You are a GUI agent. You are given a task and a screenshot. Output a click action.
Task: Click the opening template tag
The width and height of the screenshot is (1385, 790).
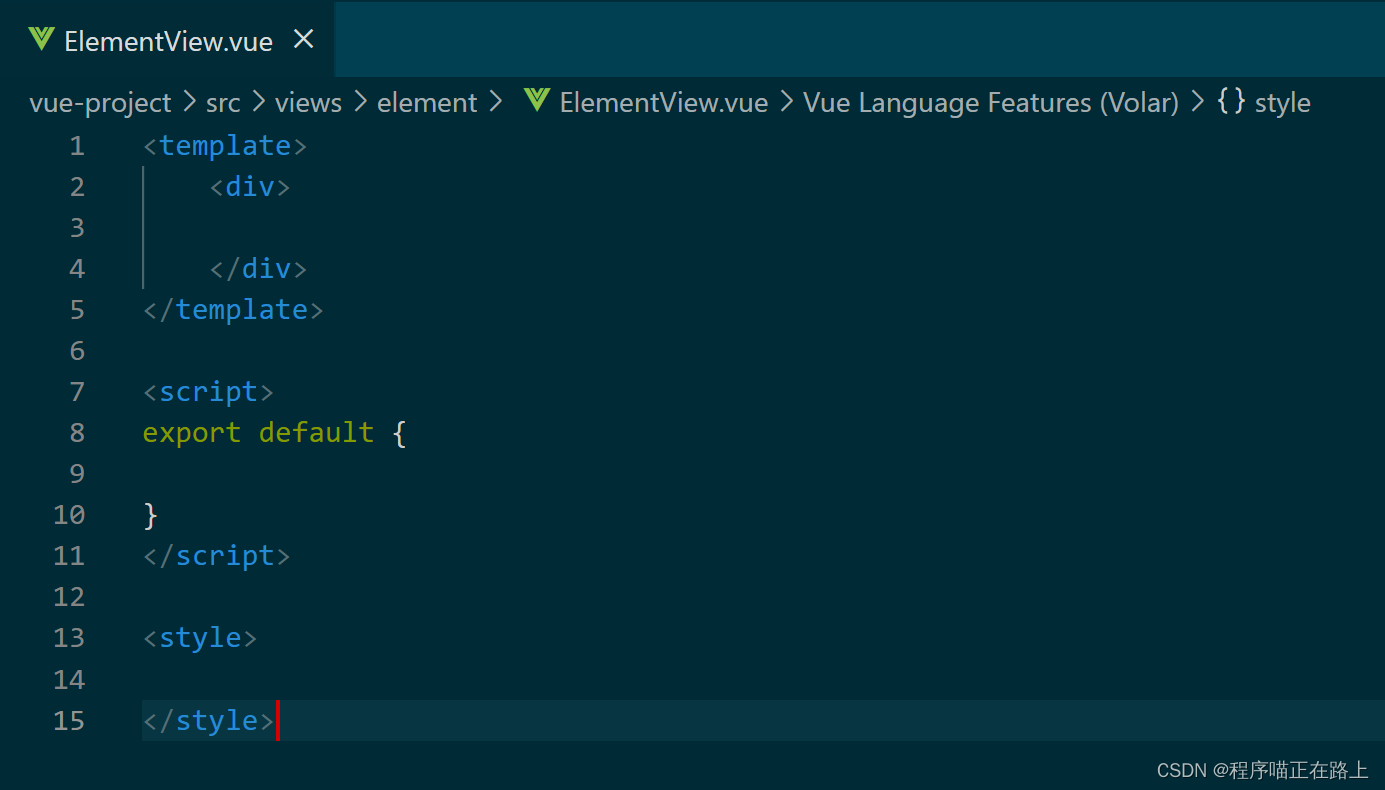pyautogui.click(x=225, y=146)
